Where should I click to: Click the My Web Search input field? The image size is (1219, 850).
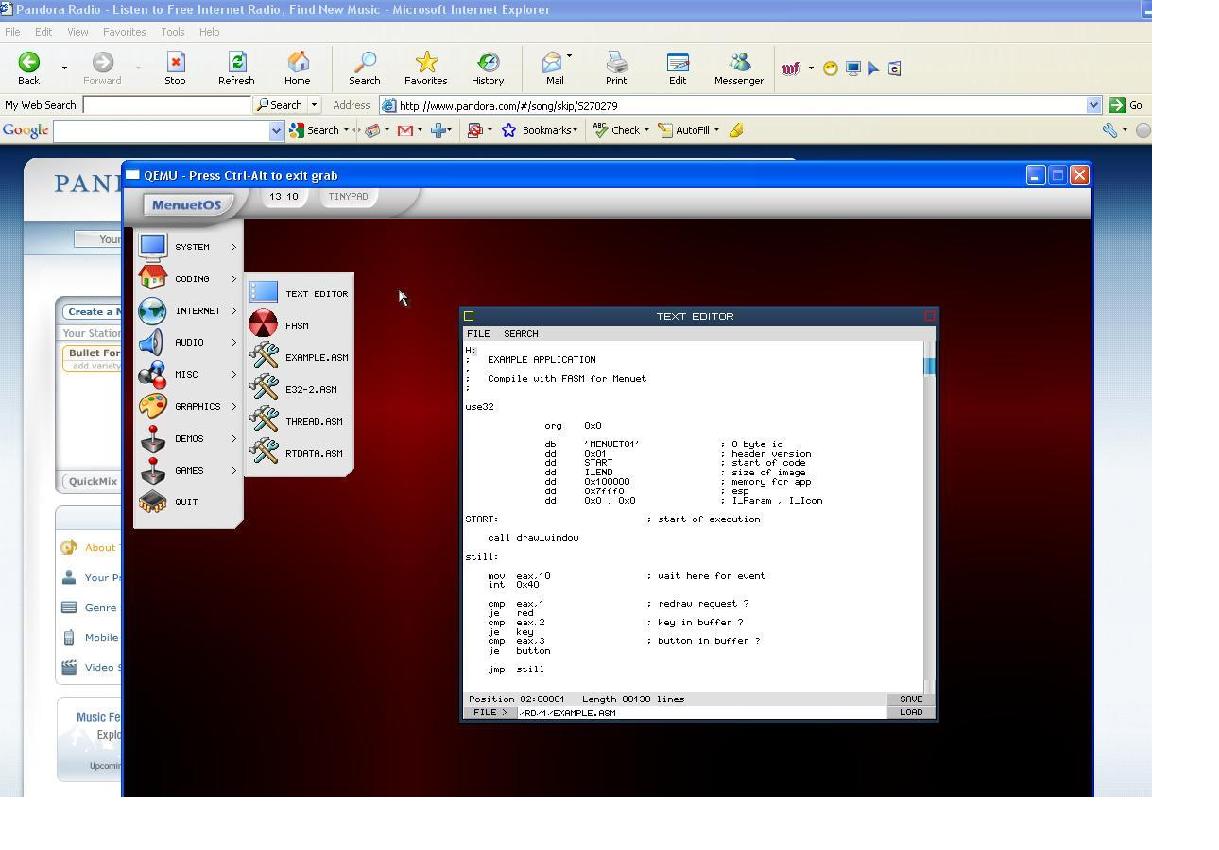(166, 105)
